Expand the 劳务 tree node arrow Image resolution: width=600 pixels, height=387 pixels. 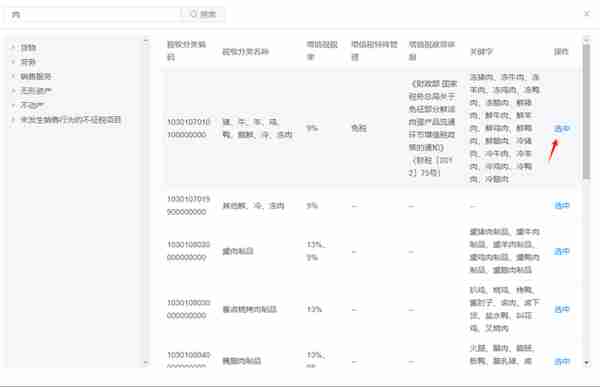13,62
